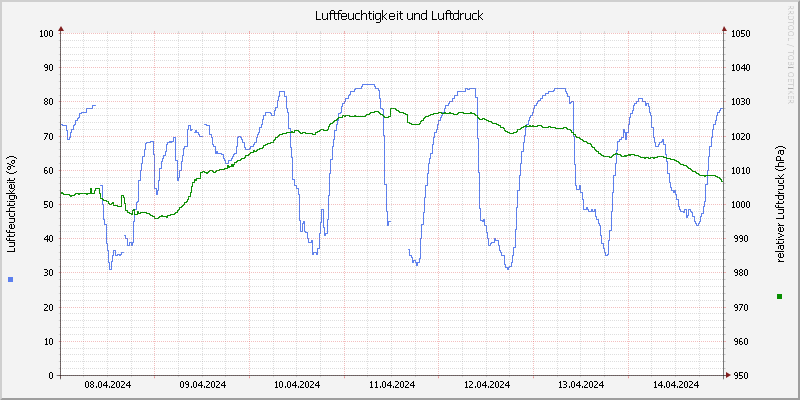This screenshot has width=800, height=400.
Task: Click the 30 value on humidity axis
Action: [x=48, y=273]
